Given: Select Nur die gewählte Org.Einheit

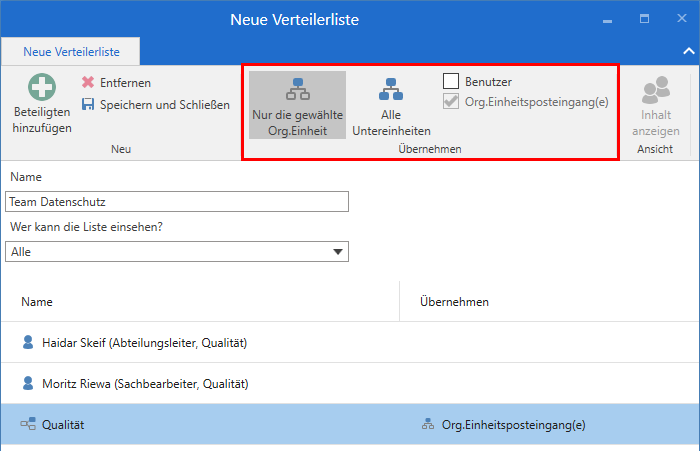Looking at the screenshot, I should click(297, 105).
